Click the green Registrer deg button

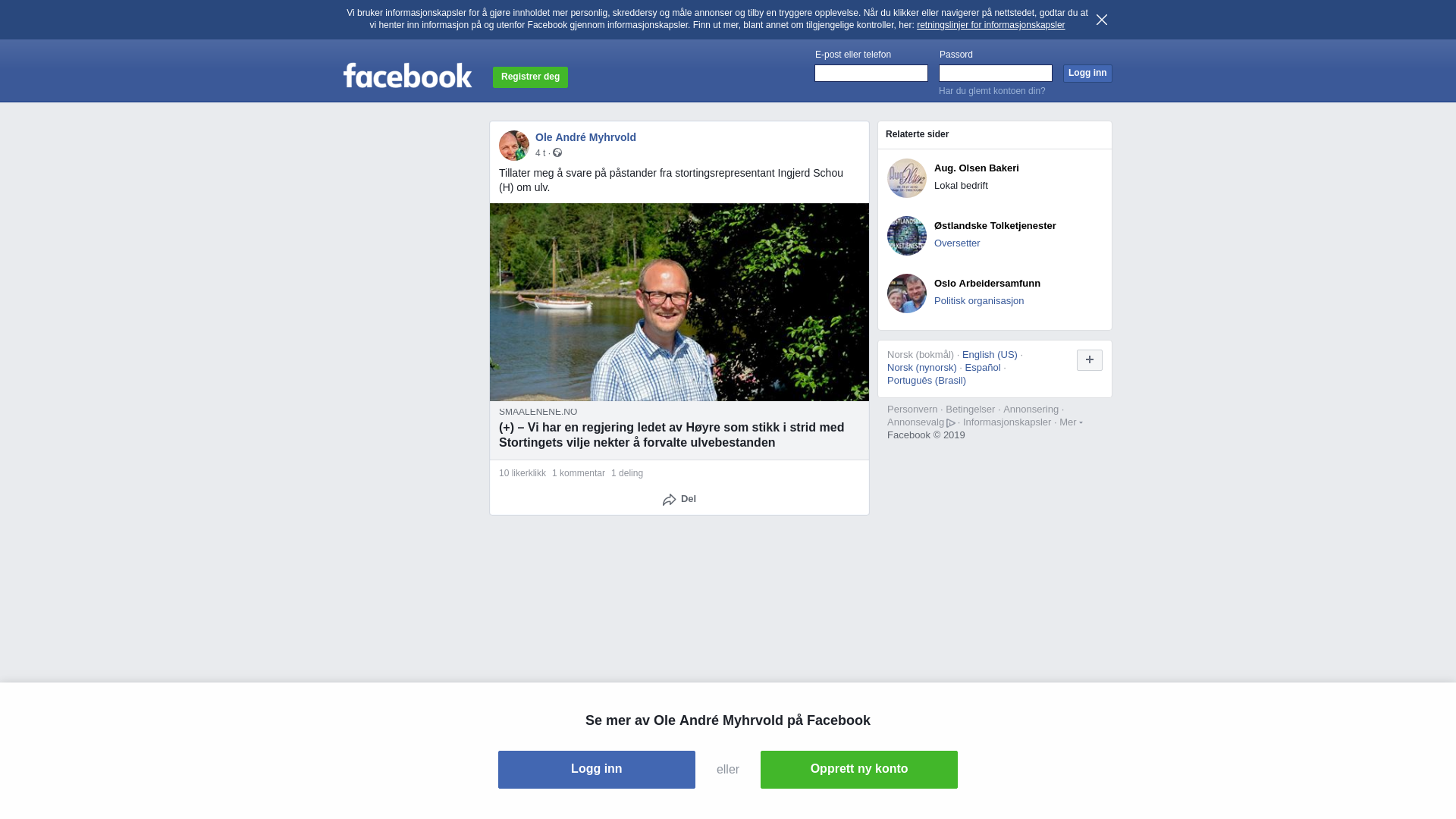[530, 77]
